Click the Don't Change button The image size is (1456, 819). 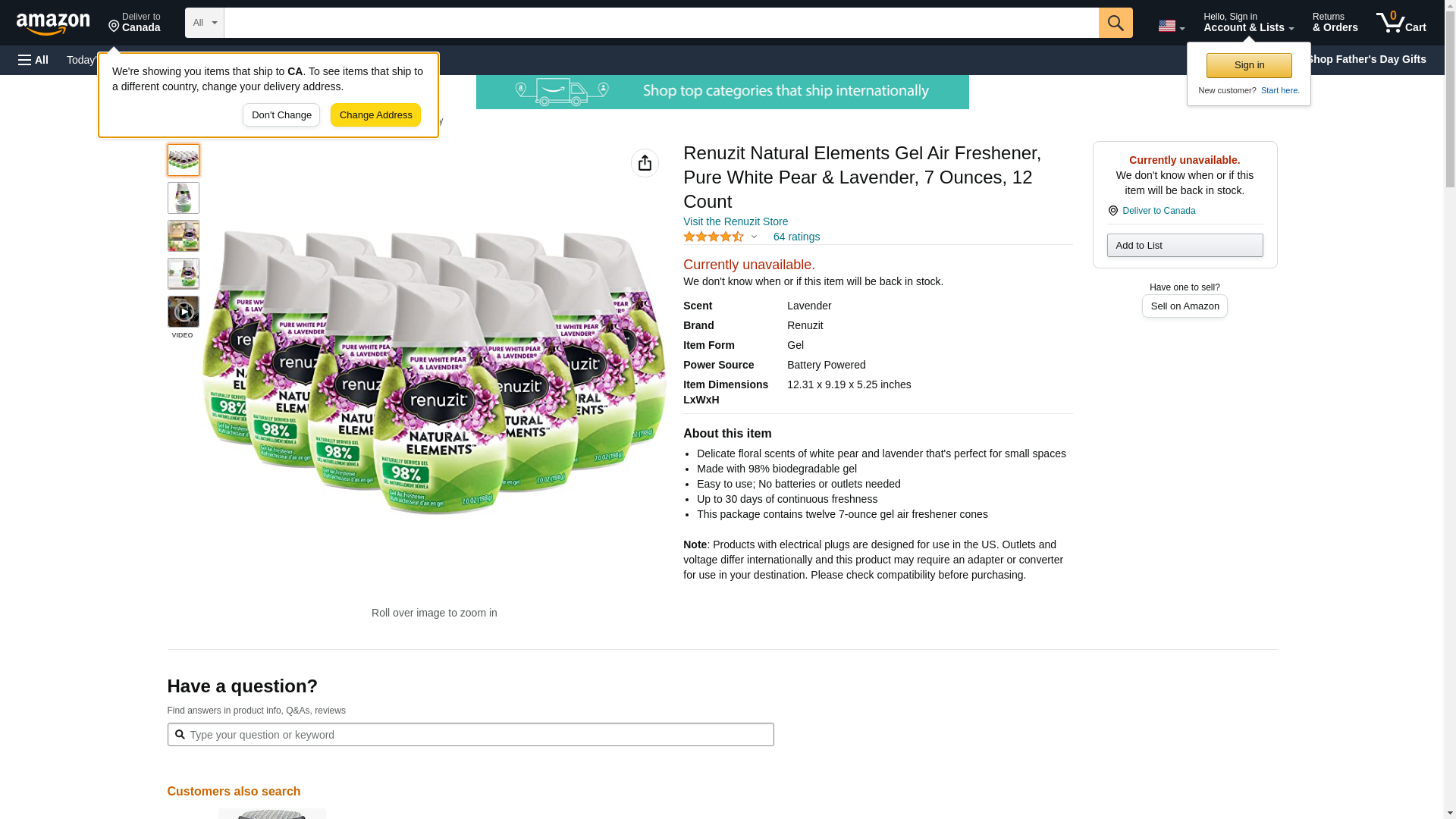click(281, 115)
